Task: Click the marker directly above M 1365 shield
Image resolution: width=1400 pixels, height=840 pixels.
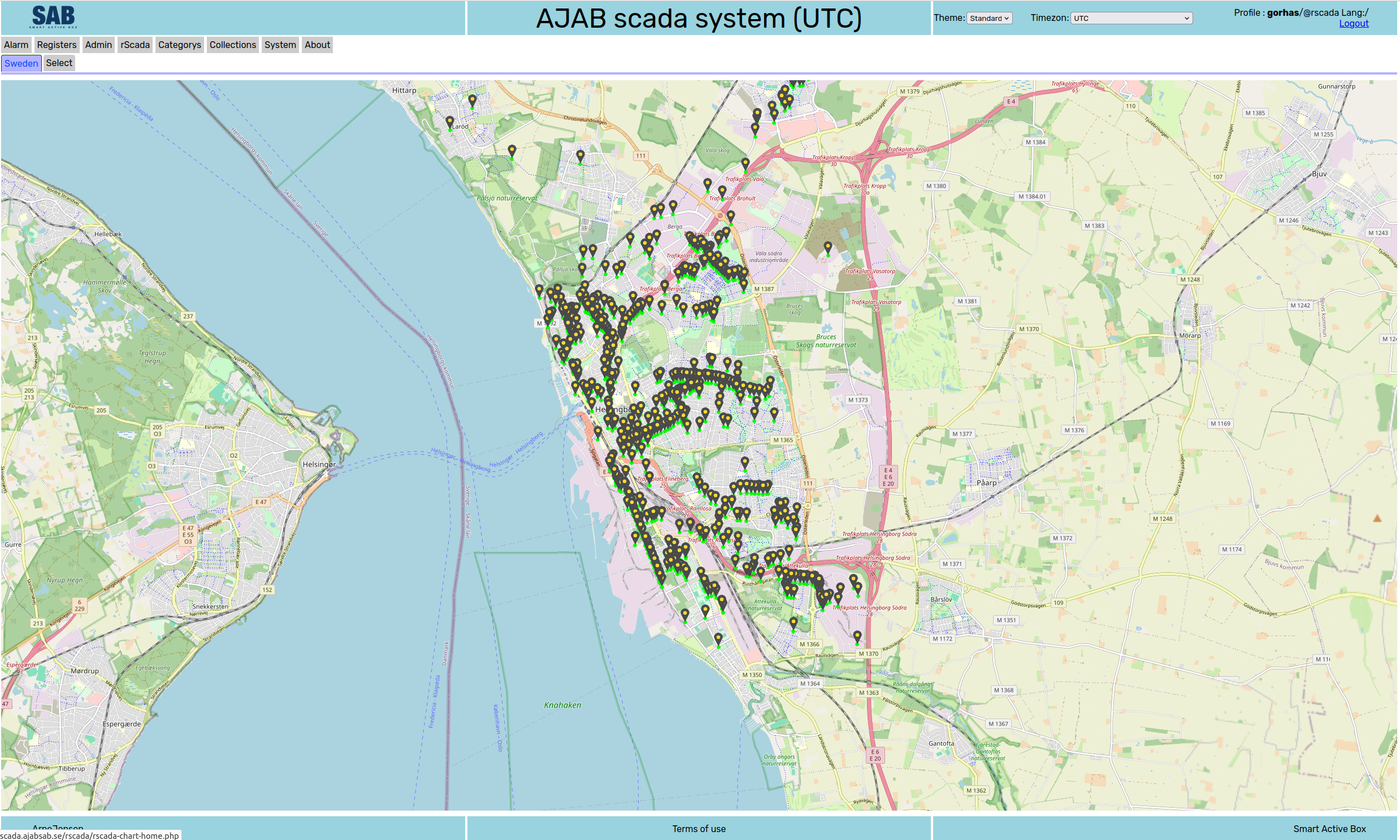Action: tap(774, 415)
